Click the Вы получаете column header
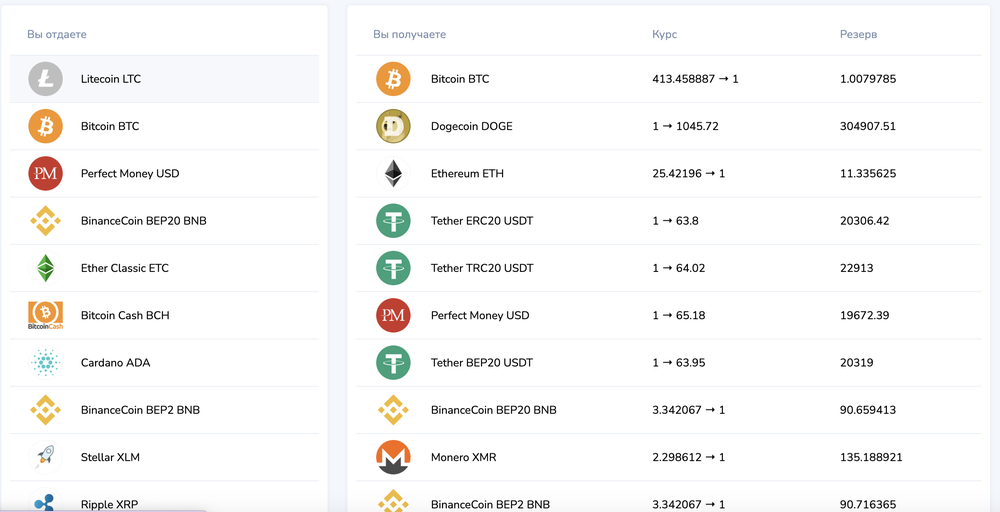This screenshot has height=512, width=1000. tap(409, 34)
